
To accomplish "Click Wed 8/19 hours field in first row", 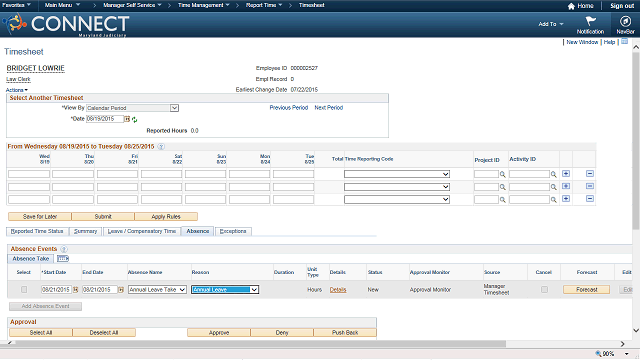I will pos(29,174).
